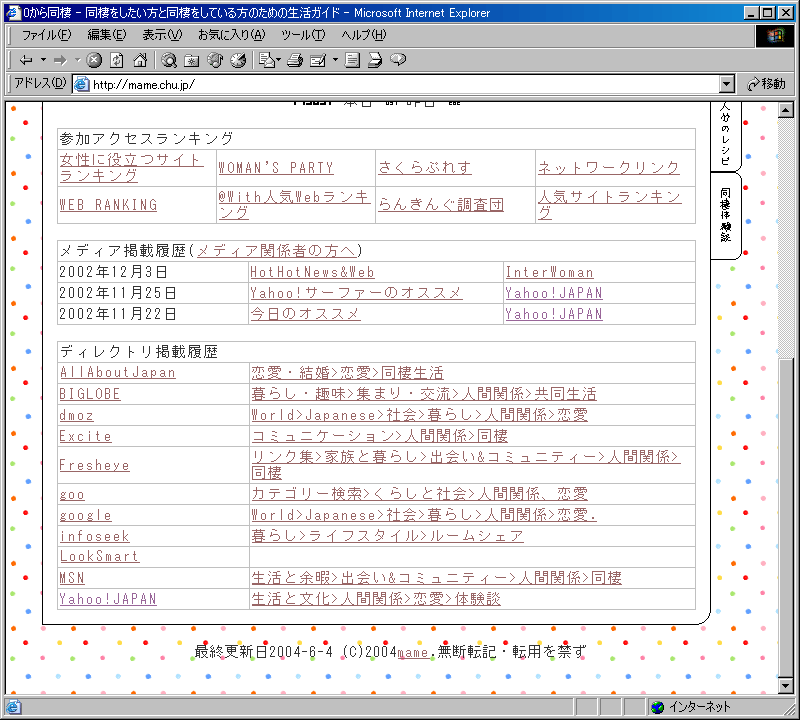800x720 pixels.
Task: Open the 編集(E) menu
Action: click(106, 35)
